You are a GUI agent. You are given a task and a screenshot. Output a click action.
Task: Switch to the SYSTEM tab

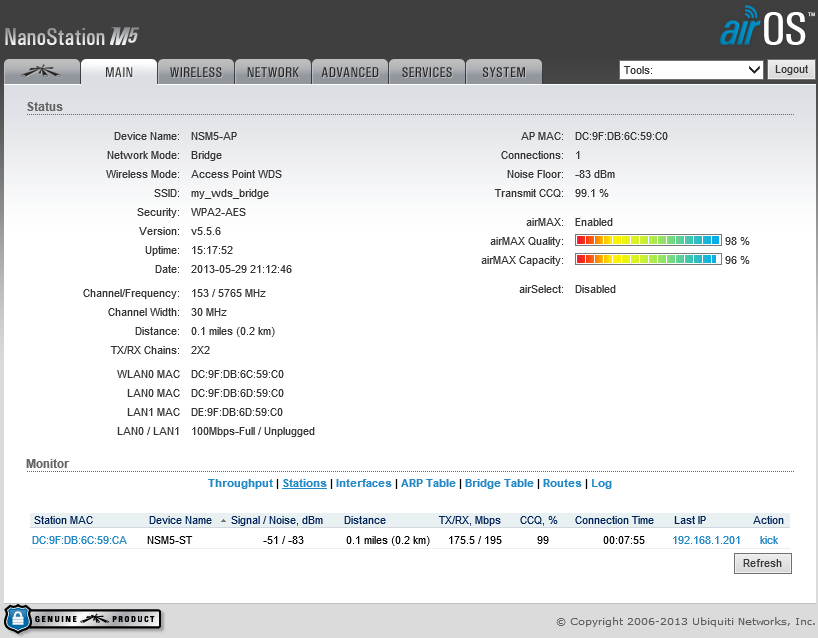coord(504,72)
